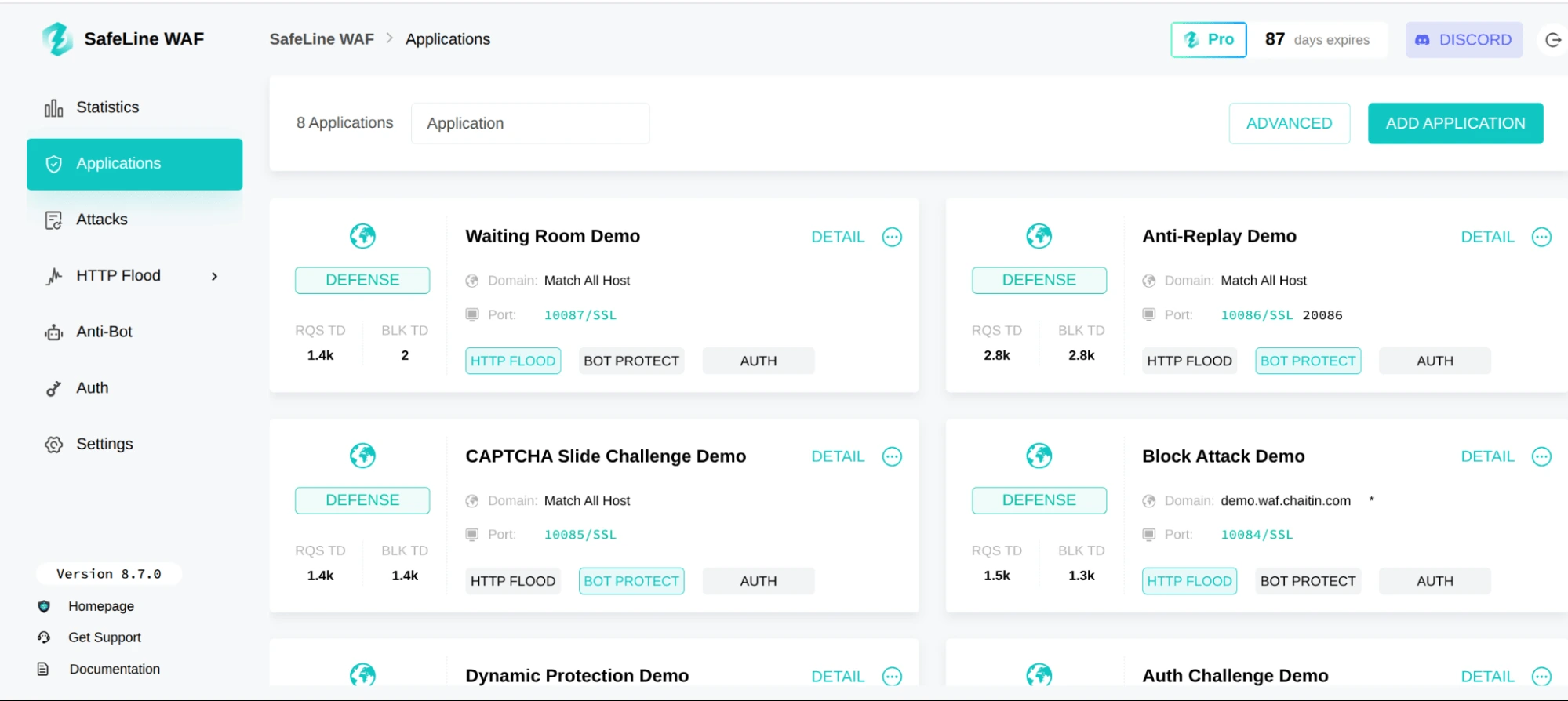Click the HTTP Flood pulse icon
The width and height of the screenshot is (1568, 701).
tap(53, 276)
